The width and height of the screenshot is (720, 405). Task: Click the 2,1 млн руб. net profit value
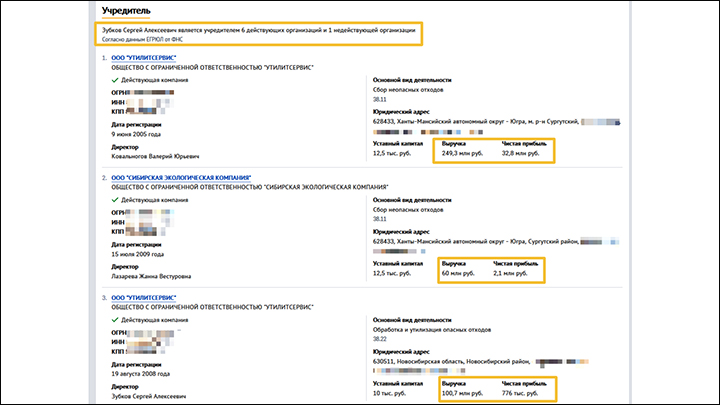[514, 273]
